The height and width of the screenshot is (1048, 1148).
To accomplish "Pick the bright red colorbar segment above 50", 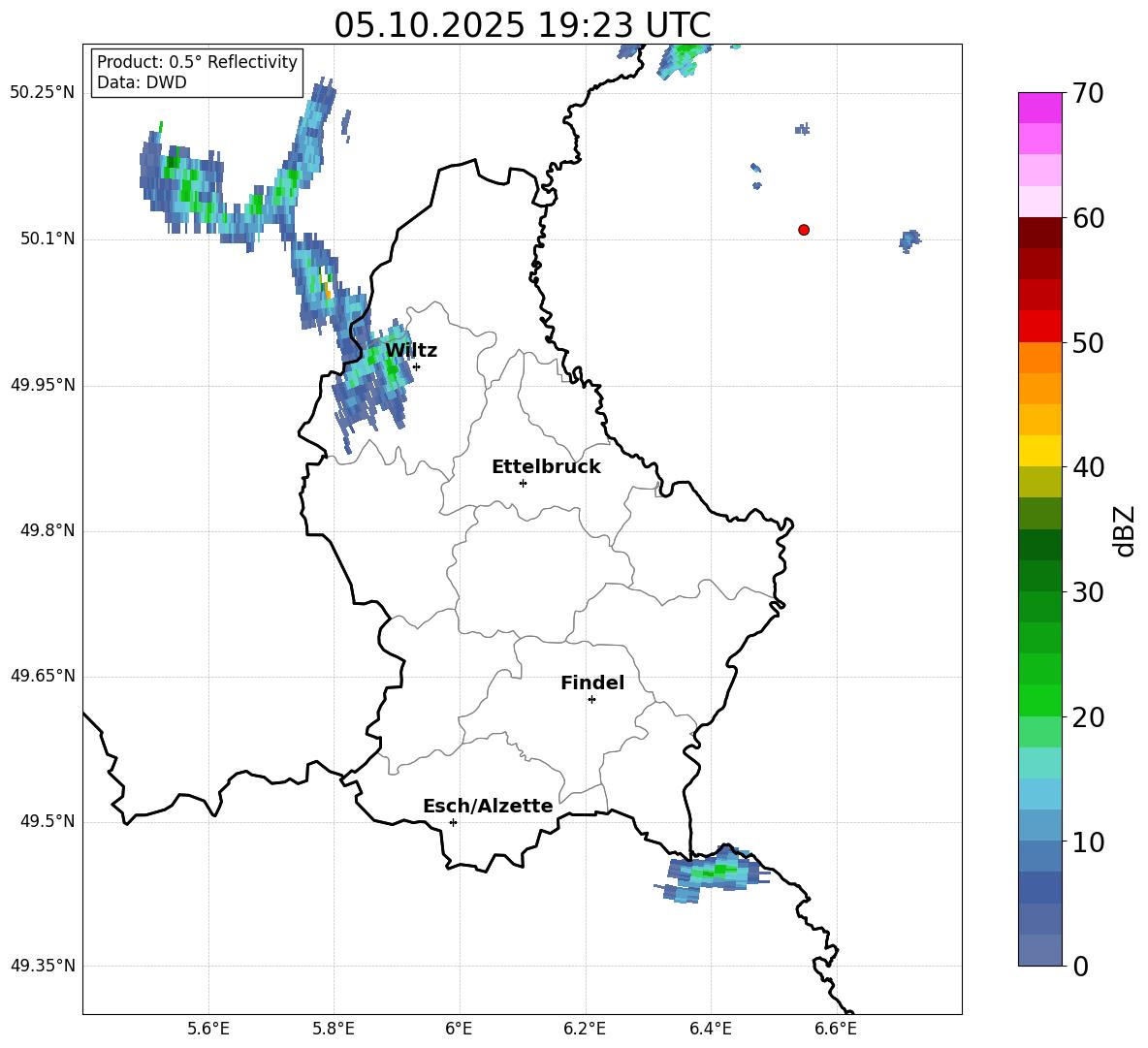I will coord(1039,326).
